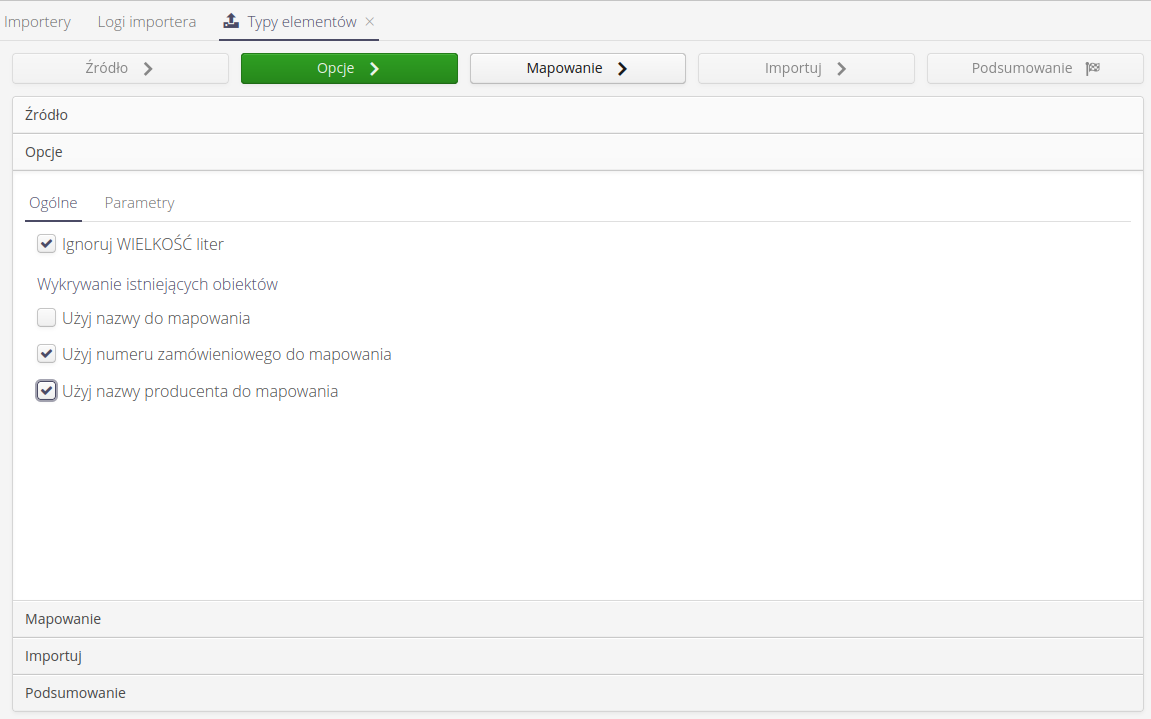Screen dimensions: 1151x719
Task: Uncheck Ignoruj WIELKOŚĆ liter checkbox
Action: tap(46, 244)
